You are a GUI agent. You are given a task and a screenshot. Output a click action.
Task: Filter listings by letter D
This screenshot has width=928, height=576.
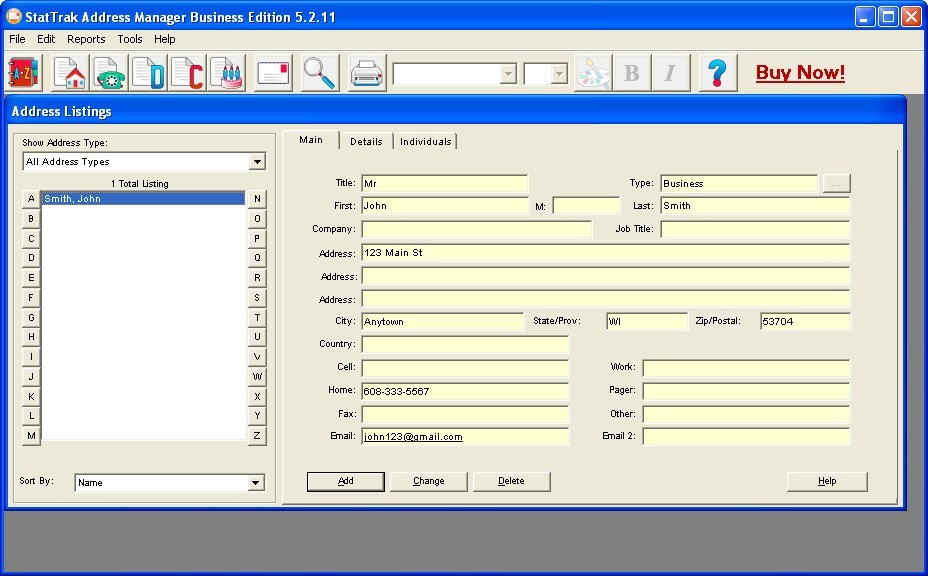click(x=31, y=258)
